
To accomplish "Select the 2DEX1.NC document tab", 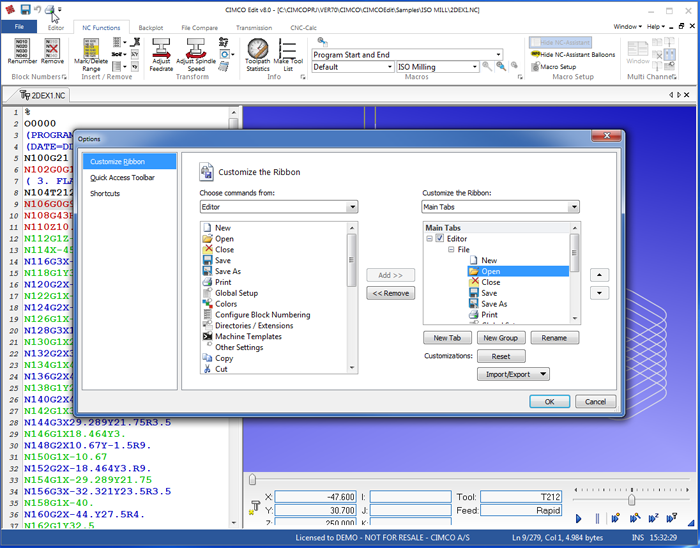I will 43,95.
